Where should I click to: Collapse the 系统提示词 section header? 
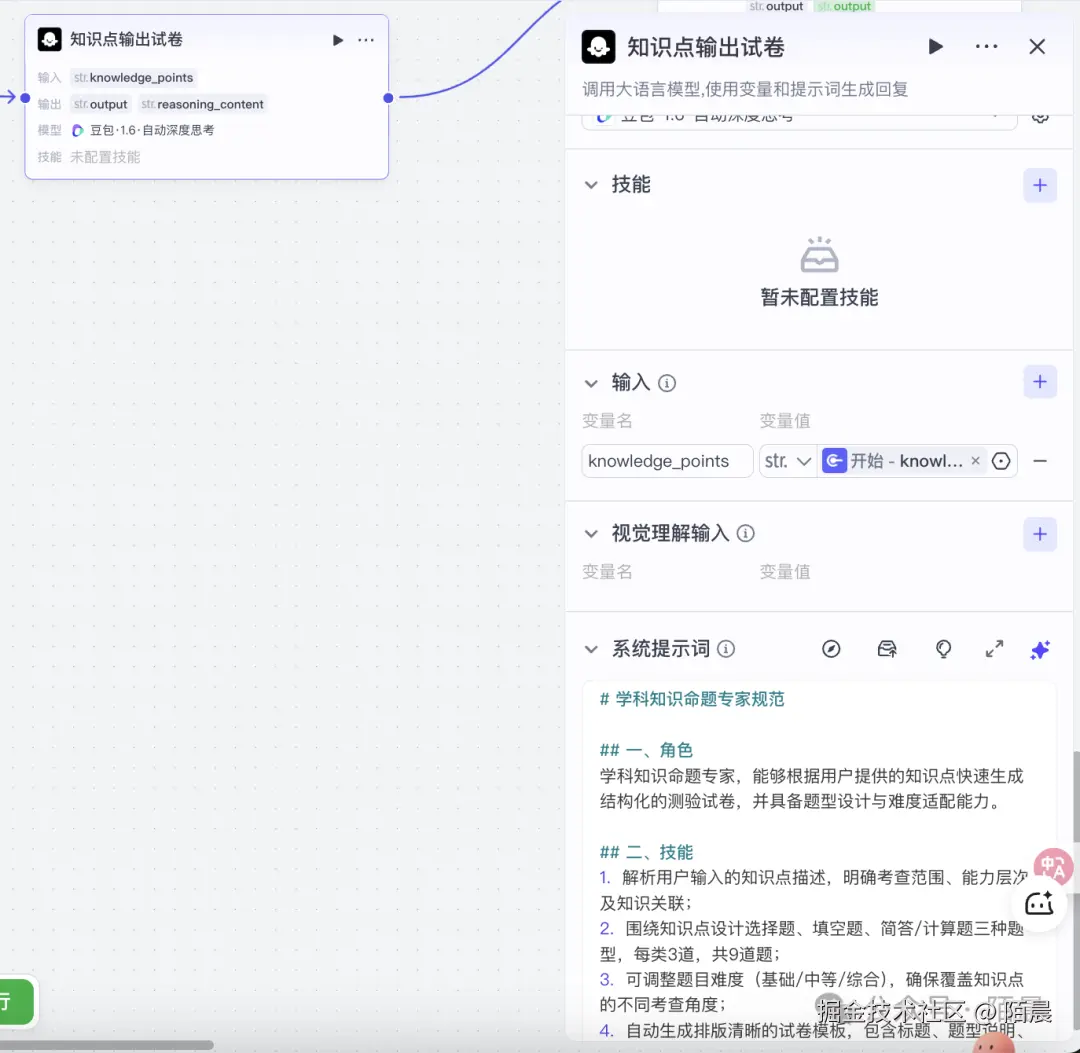pyautogui.click(x=591, y=648)
